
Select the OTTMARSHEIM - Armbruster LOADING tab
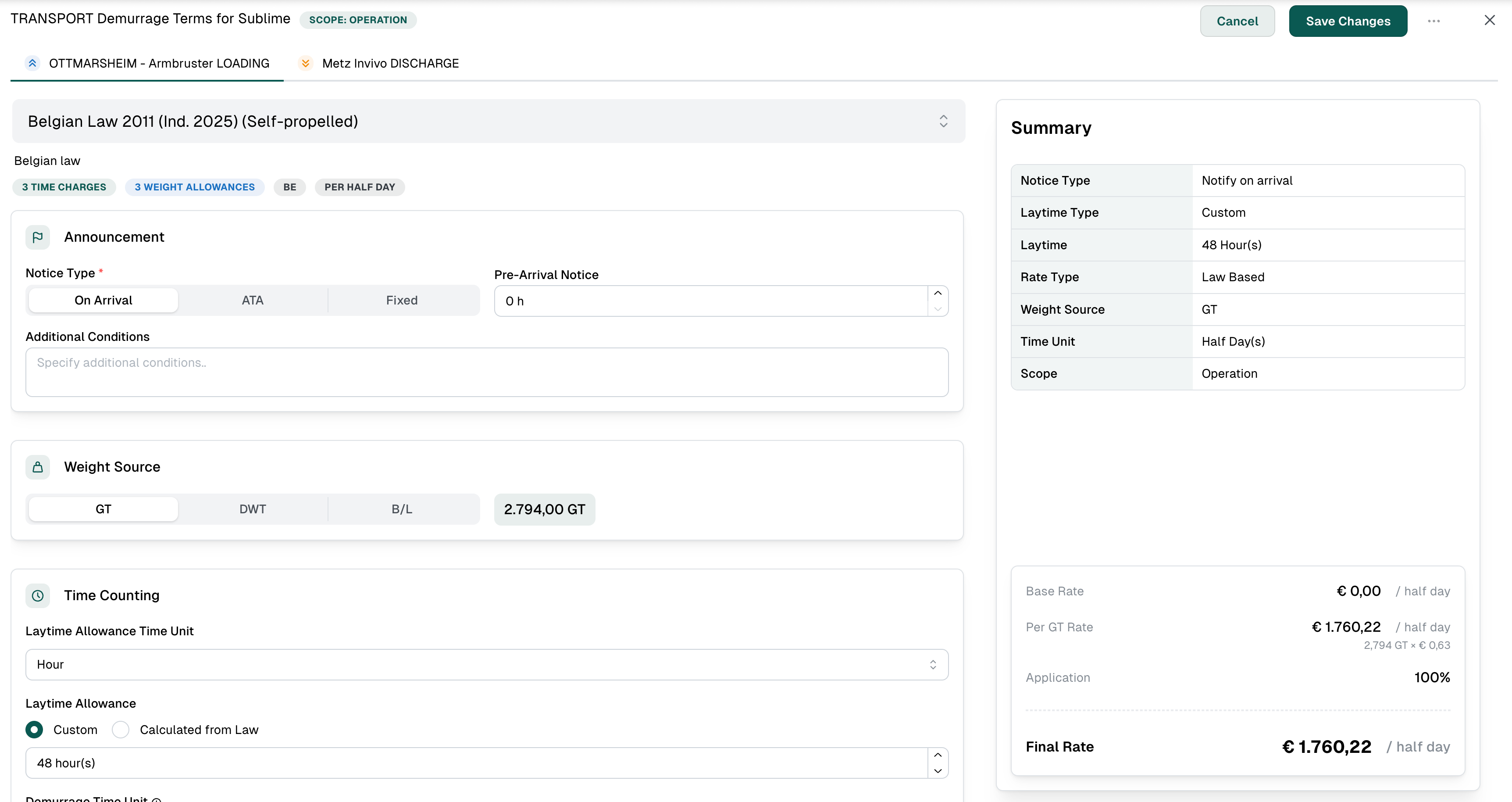click(158, 64)
